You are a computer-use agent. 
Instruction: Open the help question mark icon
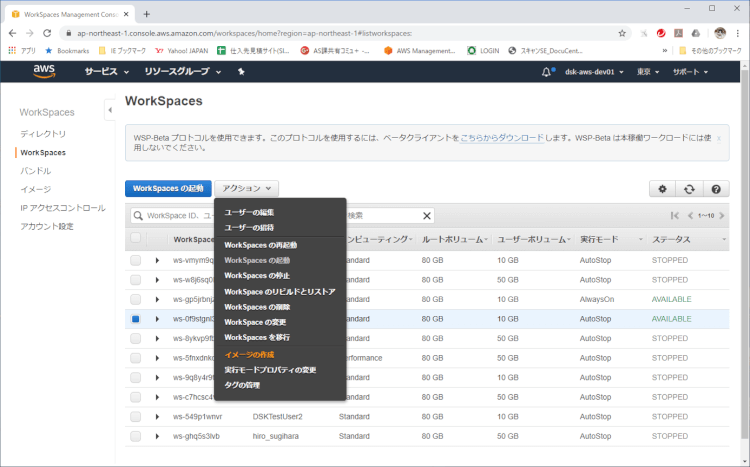716,188
